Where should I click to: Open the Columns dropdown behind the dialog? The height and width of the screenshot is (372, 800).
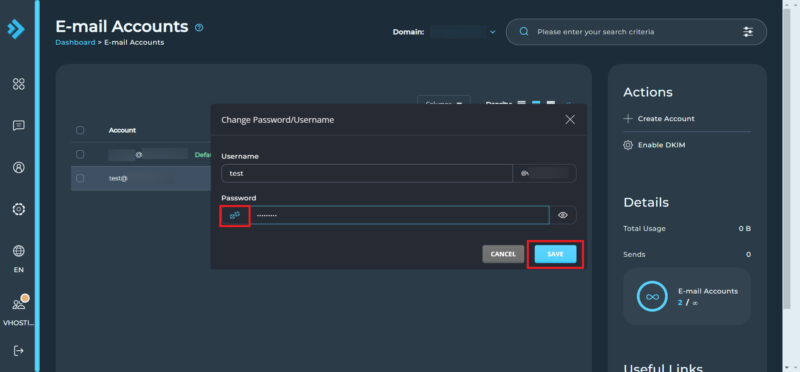443,100
